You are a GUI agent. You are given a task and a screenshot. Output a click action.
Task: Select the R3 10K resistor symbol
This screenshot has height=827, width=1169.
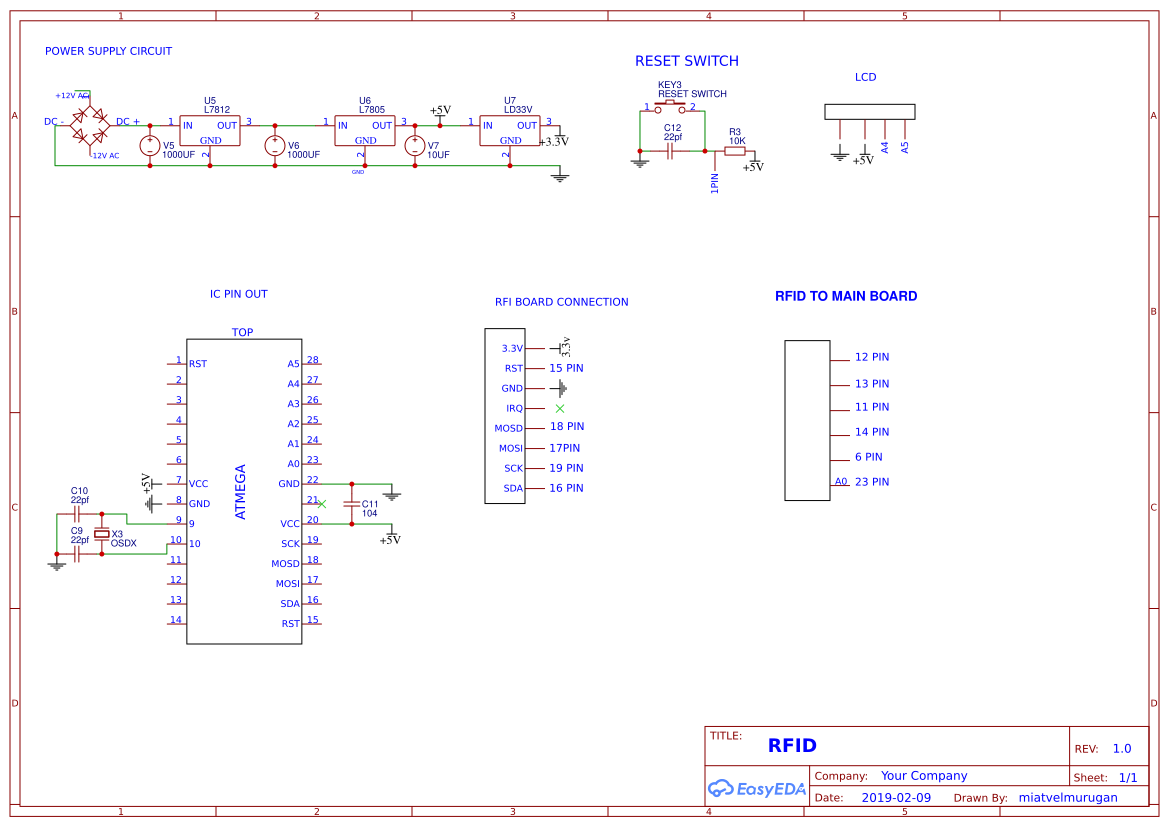(735, 151)
